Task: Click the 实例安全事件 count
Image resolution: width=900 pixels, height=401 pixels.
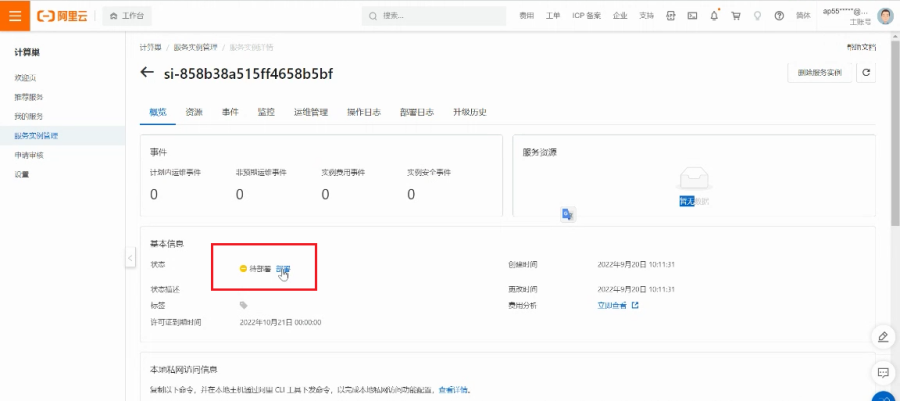Action: point(411,194)
